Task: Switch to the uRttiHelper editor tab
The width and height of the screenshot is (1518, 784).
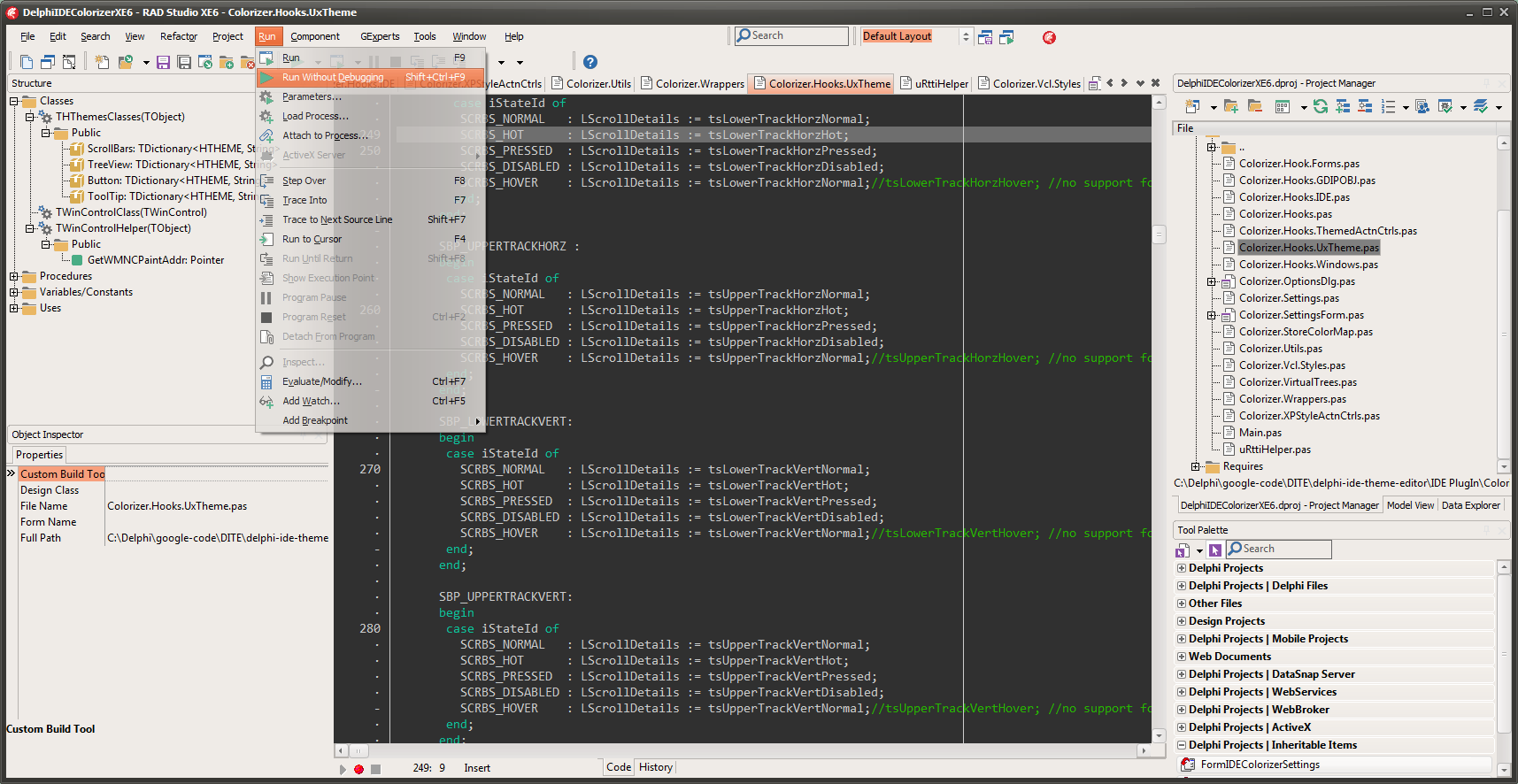Action: coord(934,84)
